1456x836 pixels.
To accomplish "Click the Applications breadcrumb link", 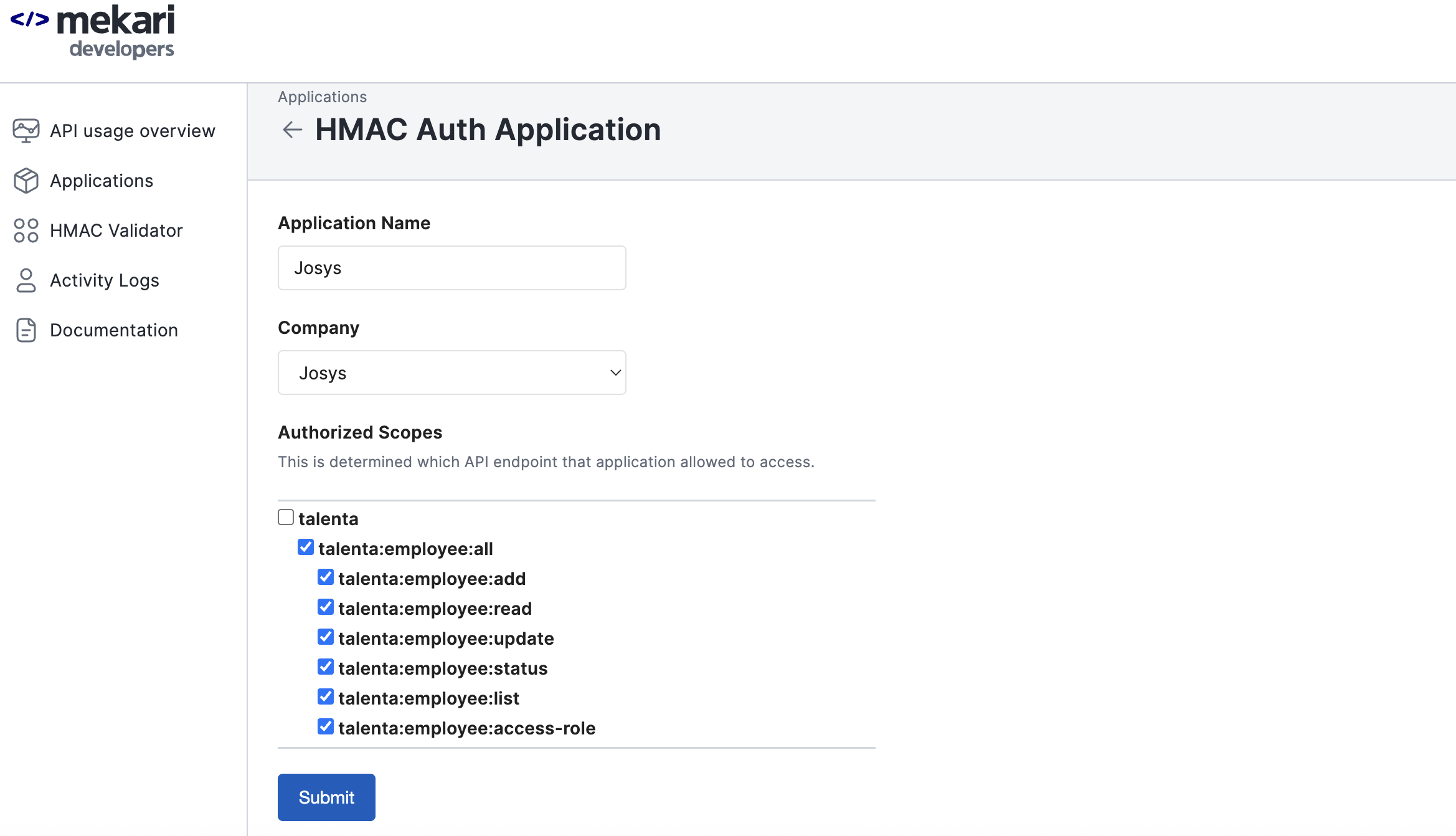I will pyautogui.click(x=322, y=97).
